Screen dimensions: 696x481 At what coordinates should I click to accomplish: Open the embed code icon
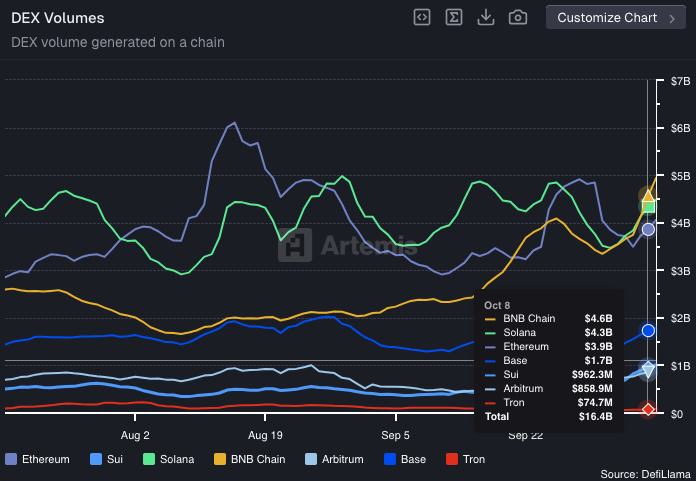[x=422, y=17]
